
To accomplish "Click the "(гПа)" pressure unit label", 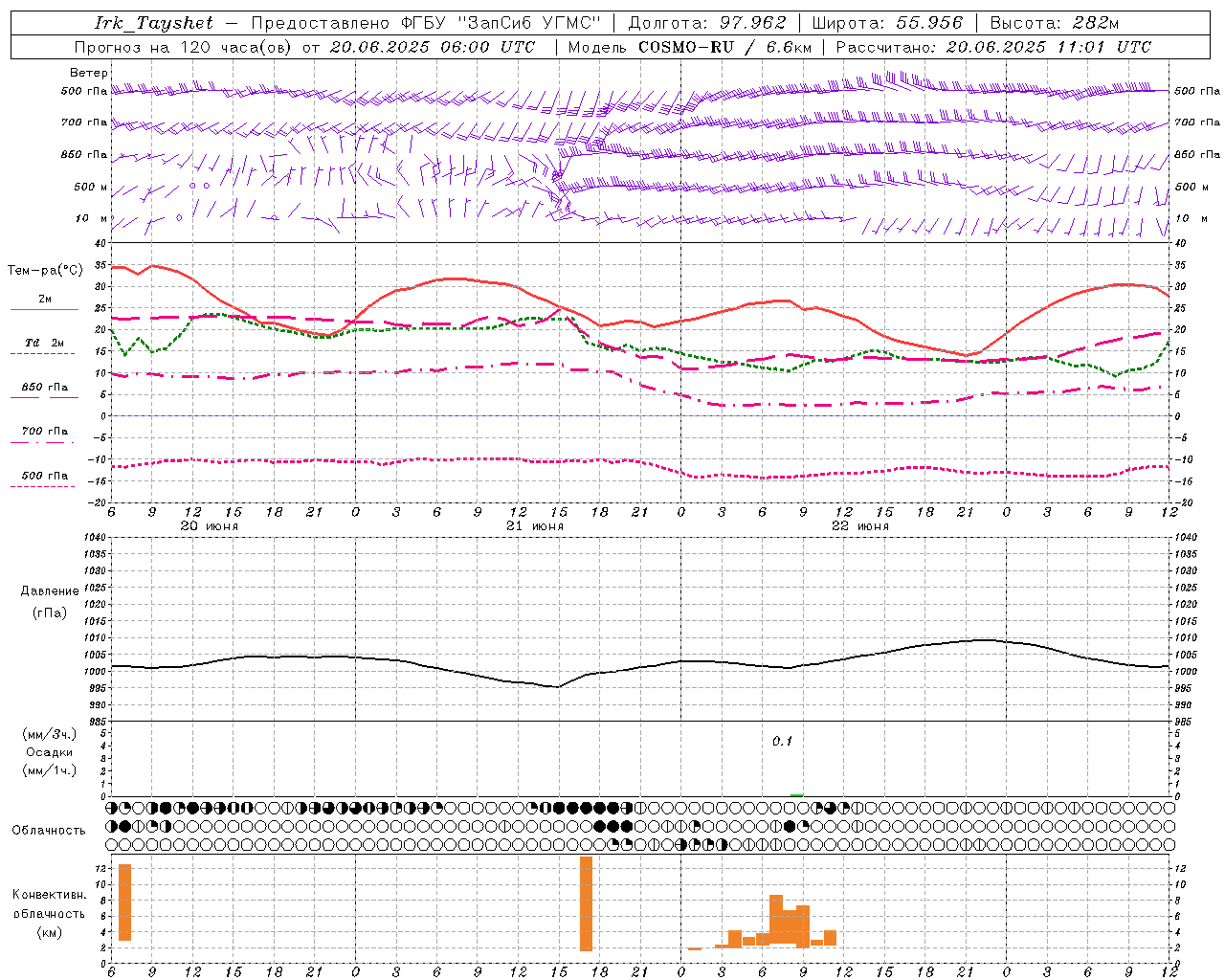I will [50, 613].
